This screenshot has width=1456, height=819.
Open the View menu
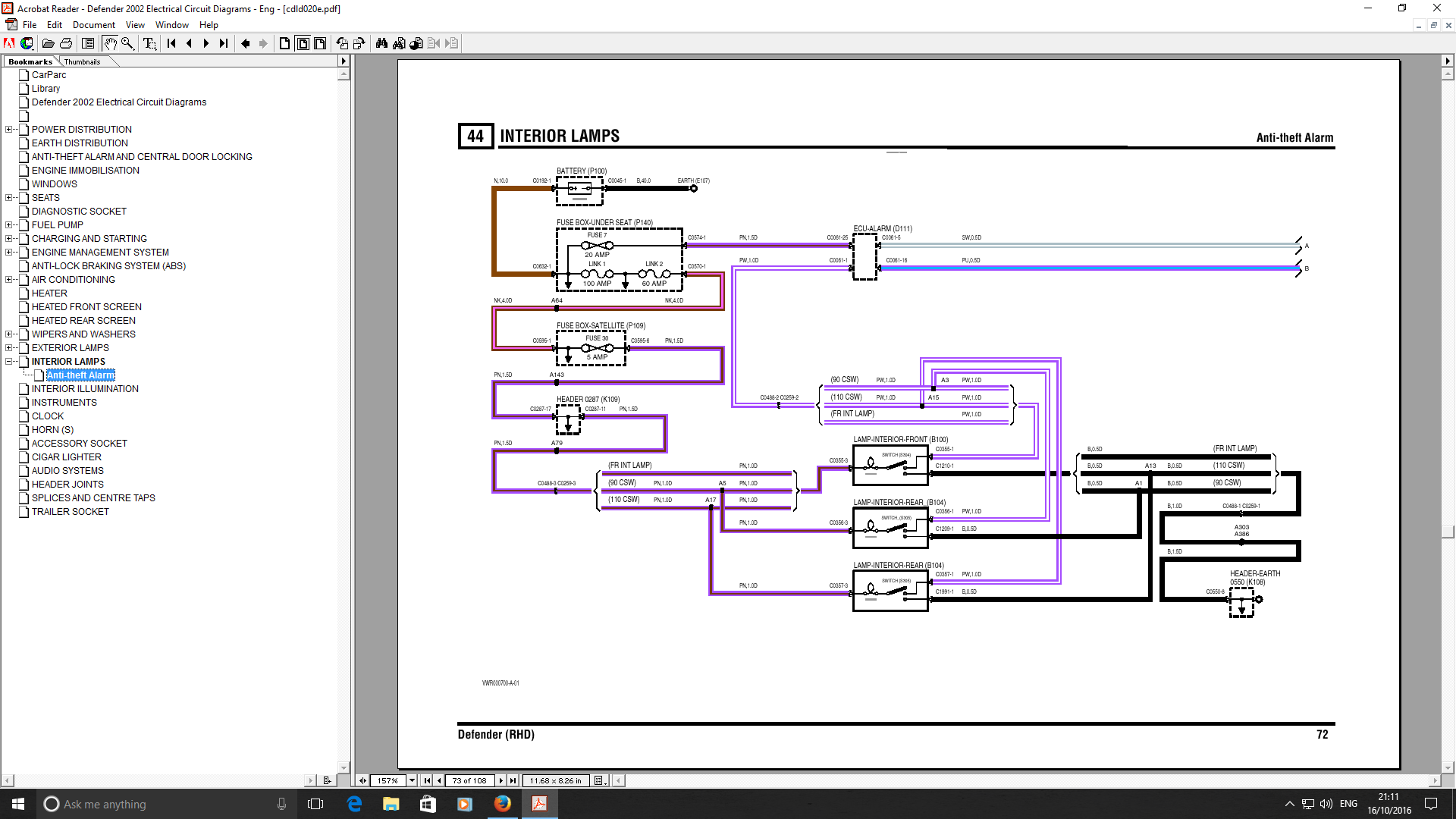(135, 25)
